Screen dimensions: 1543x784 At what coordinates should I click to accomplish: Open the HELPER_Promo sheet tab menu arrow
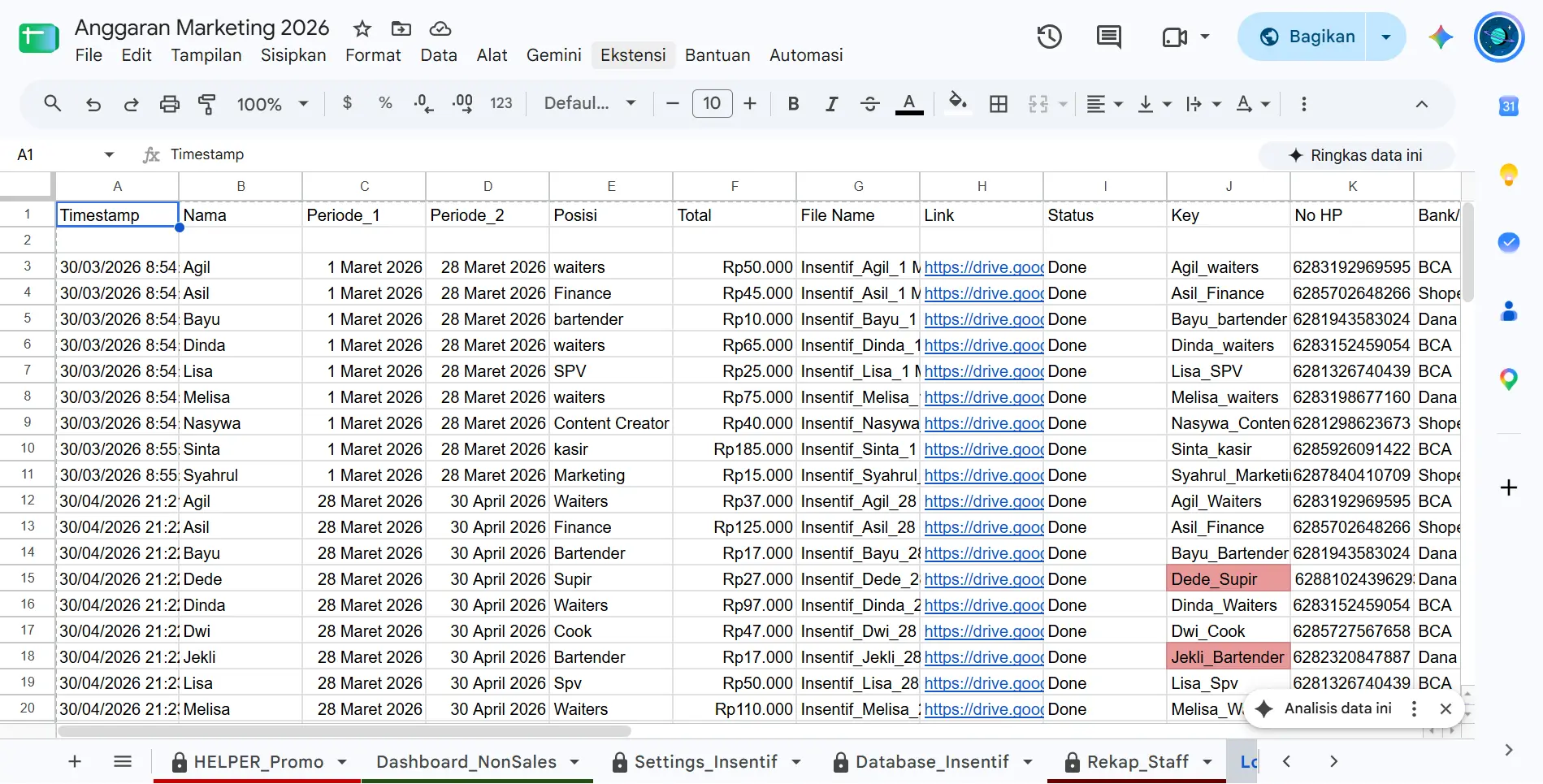(342, 762)
